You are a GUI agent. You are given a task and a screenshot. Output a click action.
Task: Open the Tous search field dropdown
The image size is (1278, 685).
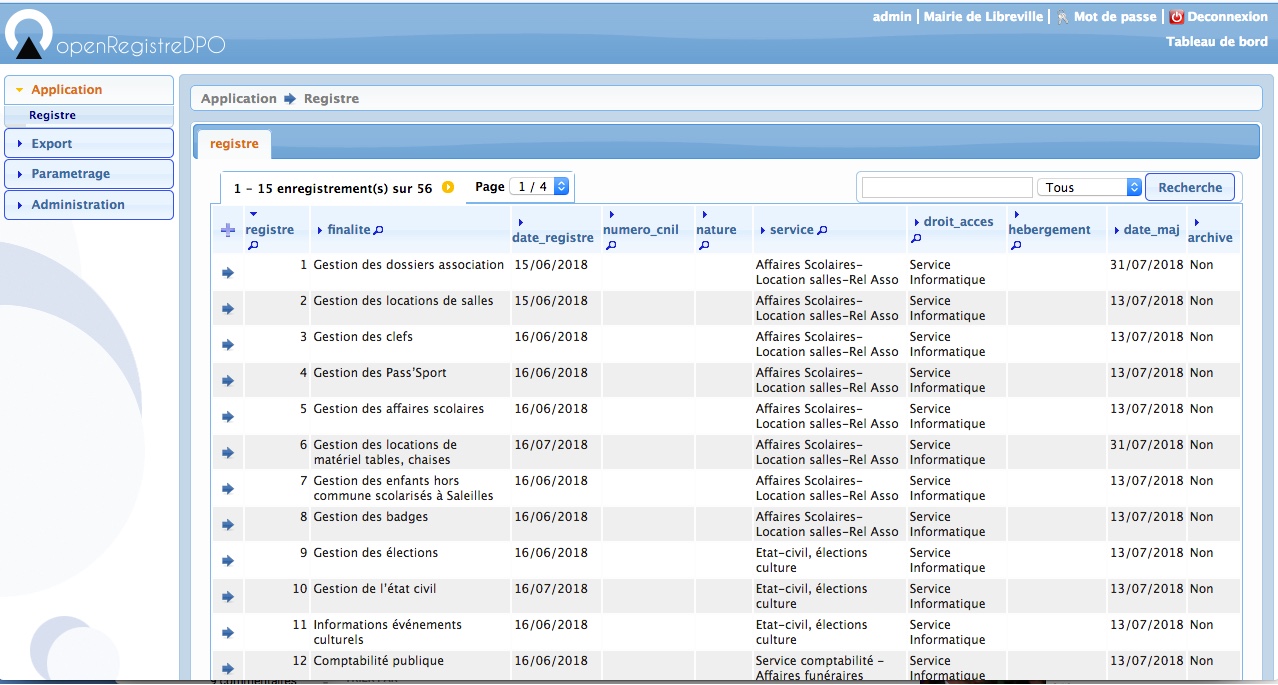coord(1090,187)
